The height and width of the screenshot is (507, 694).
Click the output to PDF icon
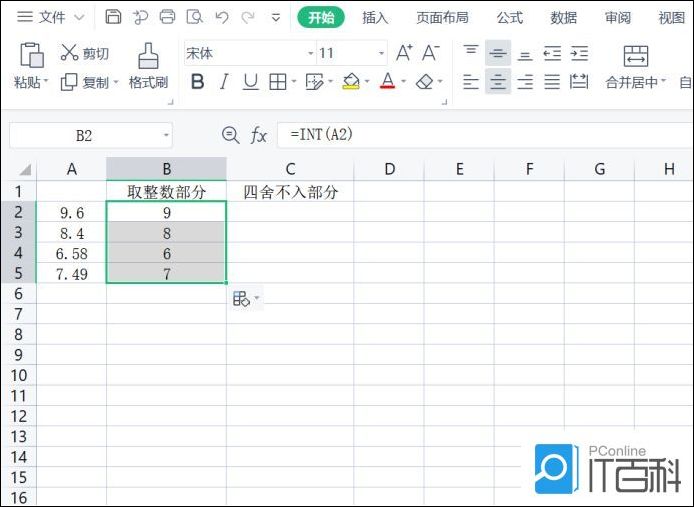140,17
